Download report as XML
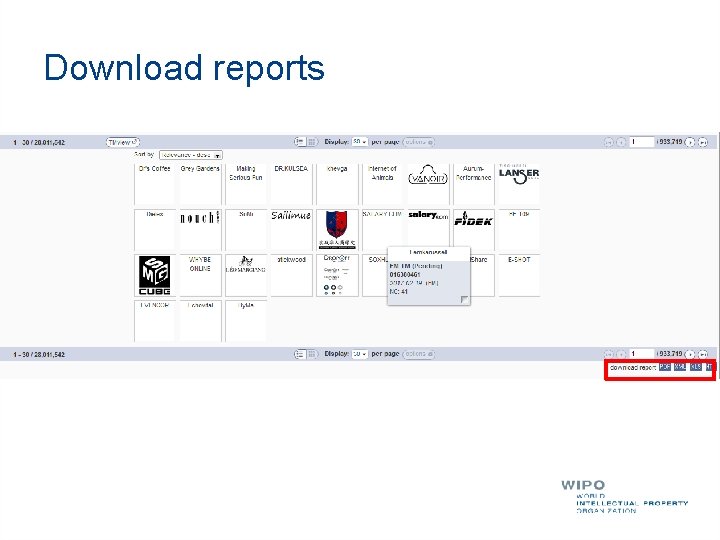 point(680,367)
